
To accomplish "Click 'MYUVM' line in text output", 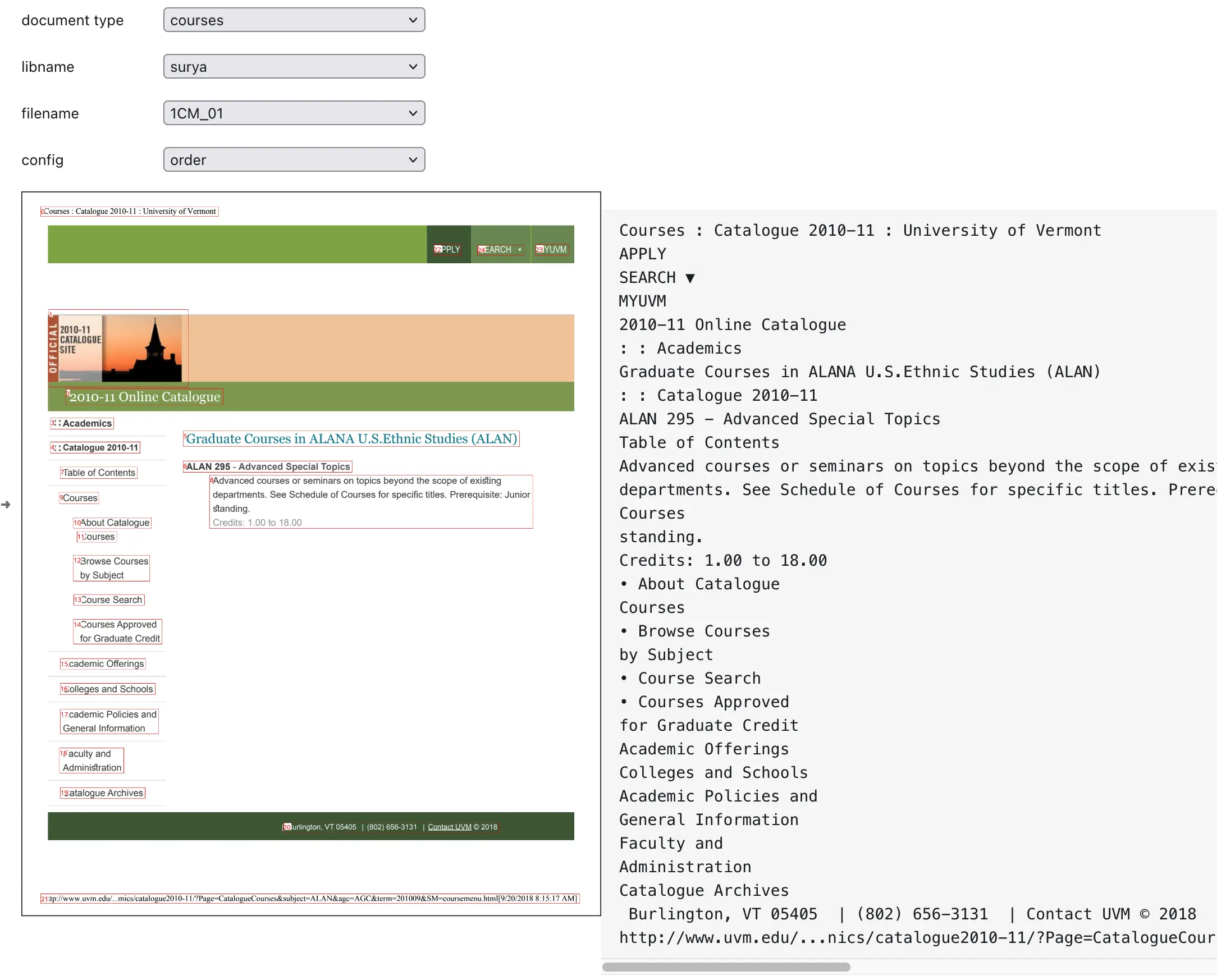I will [x=643, y=301].
